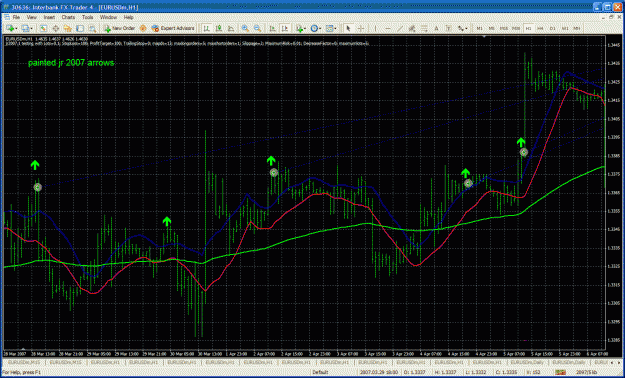The width and height of the screenshot is (625, 378).
Task: Open the Indicators list icon
Action: point(299,28)
